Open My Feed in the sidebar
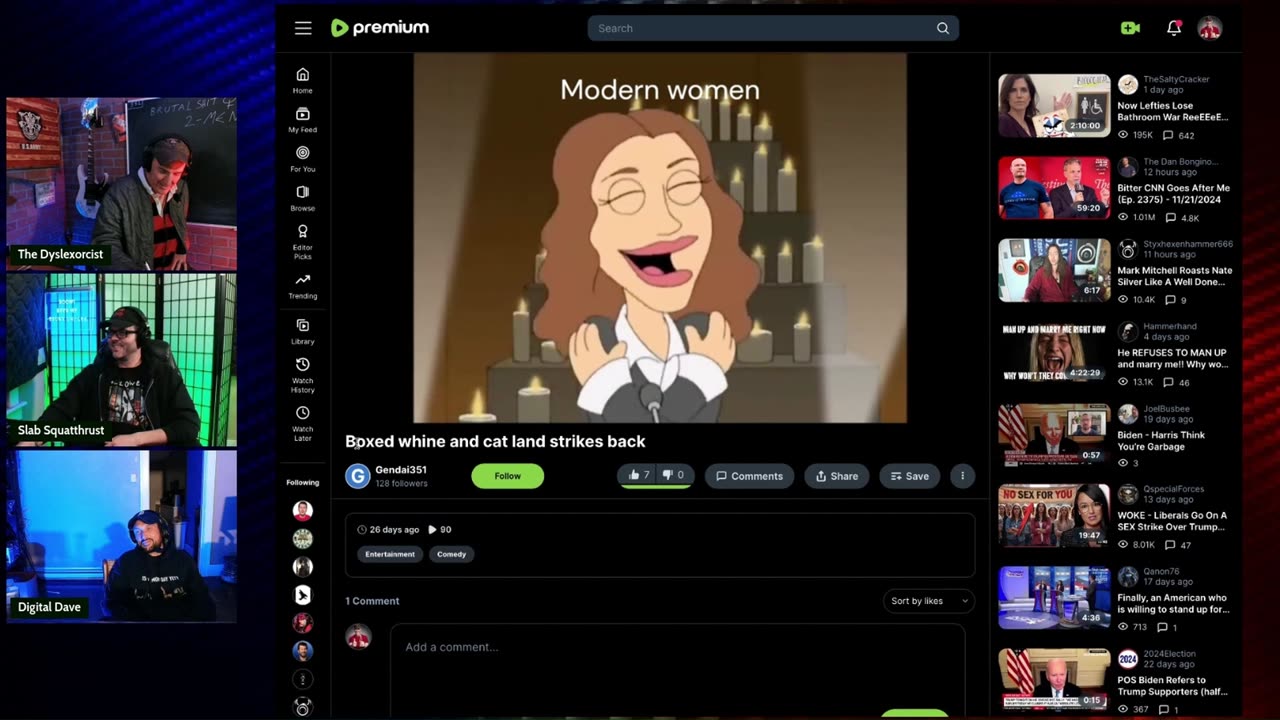Screen dimensions: 1280x720 [303, 120]
